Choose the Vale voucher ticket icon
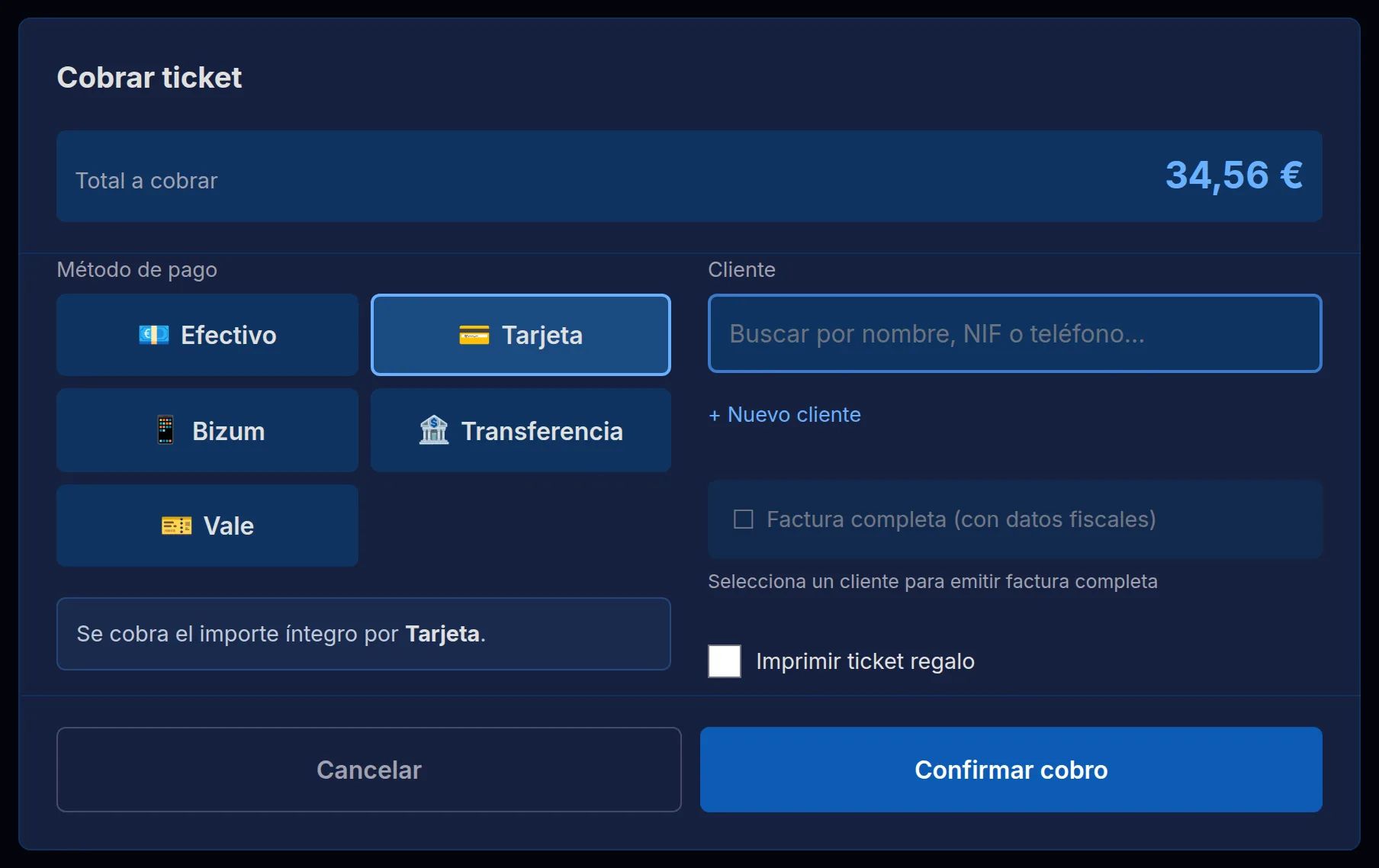The width and height of the screenshot is (1379, 868). click(177, 526)
